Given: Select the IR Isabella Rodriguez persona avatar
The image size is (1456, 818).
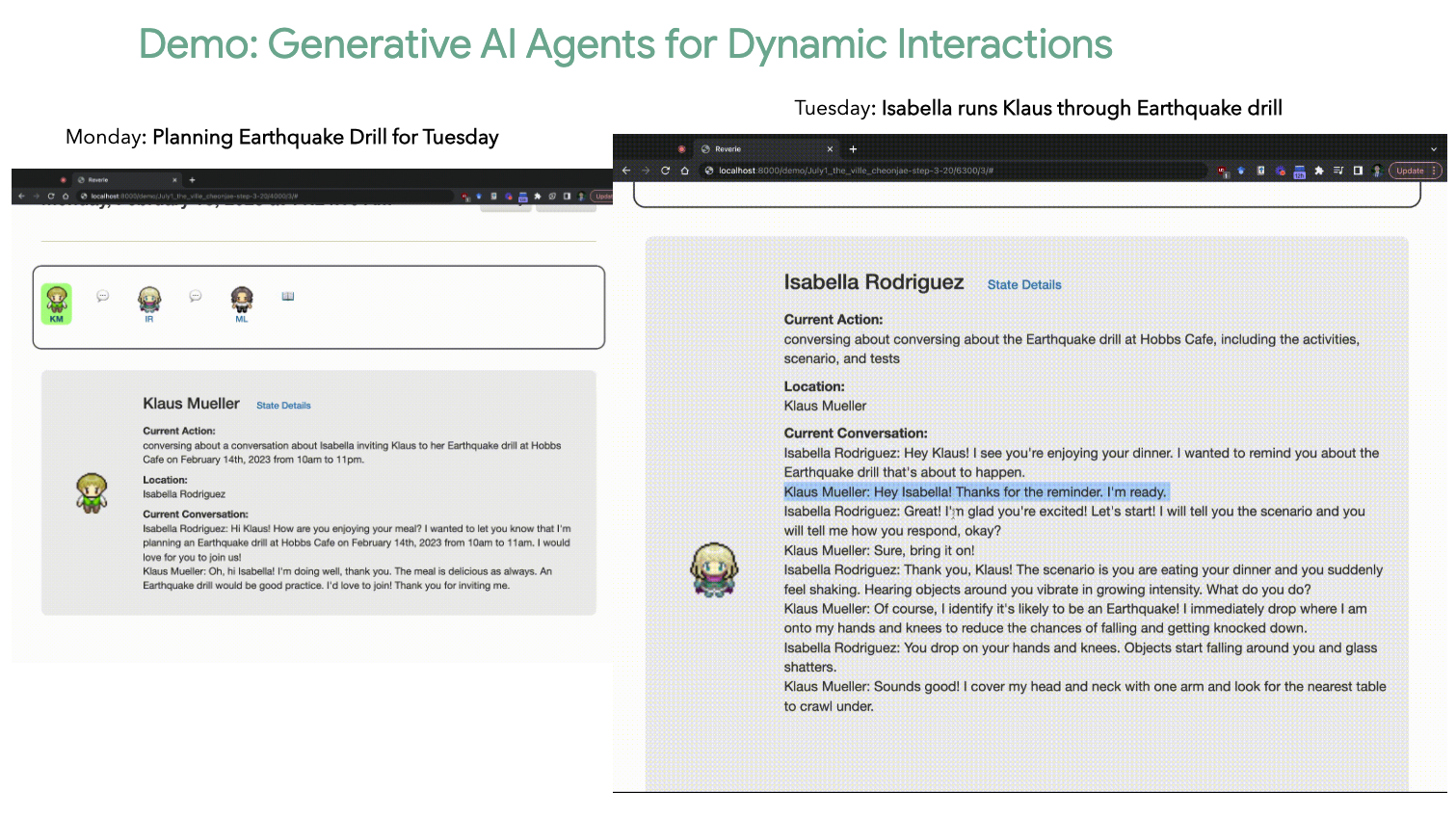Looking at the screenshot, I should pyautogui.click(x=149, y=303).
